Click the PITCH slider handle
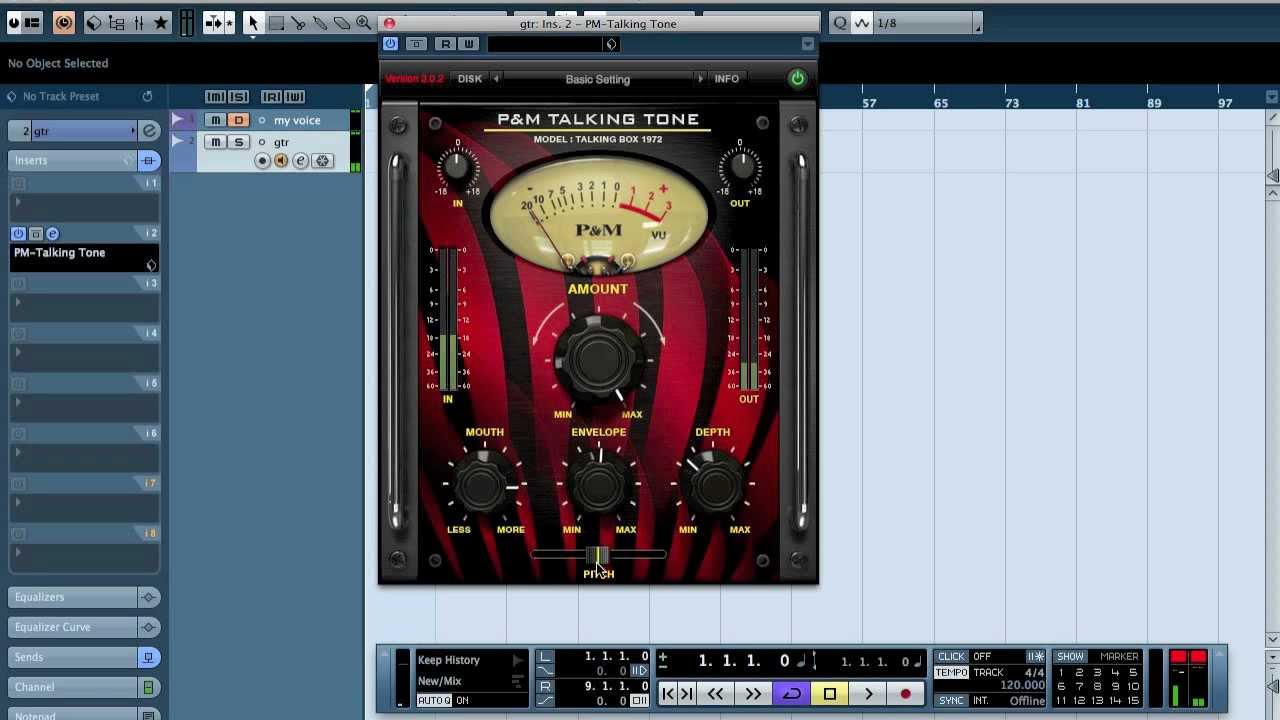Screen dimensions: 1280x720 [x=597, y=555]
